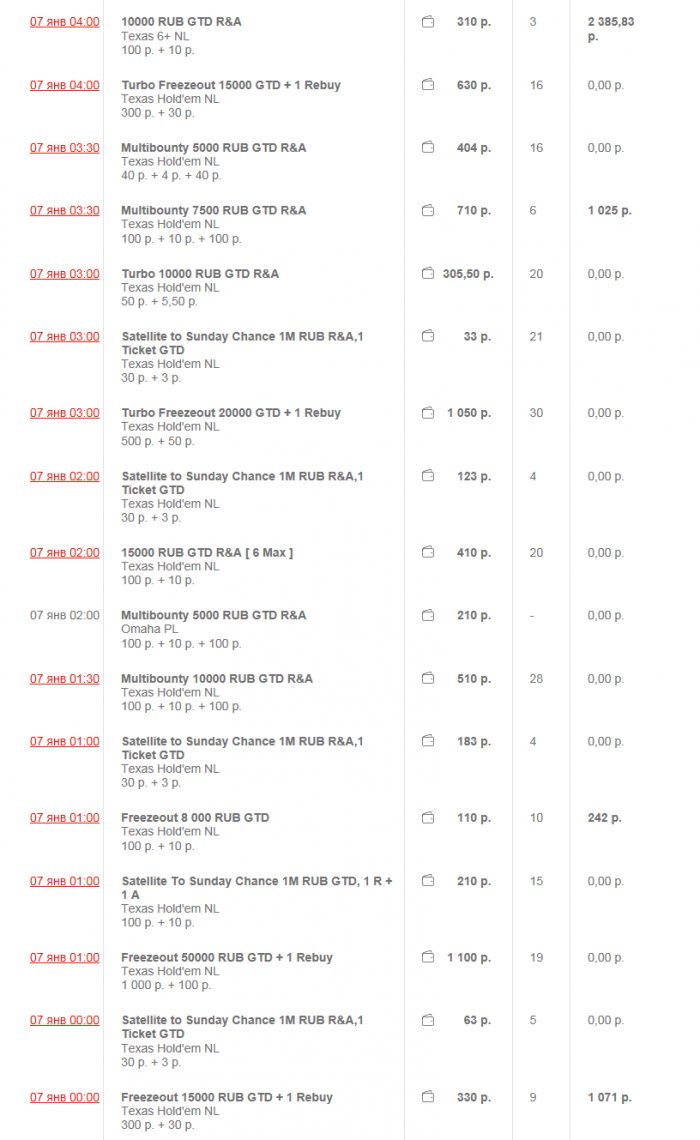Viewport: 700px width, 1140px height.
Task: Click wallet icon beside the 310 р. buy-in
Action: [428, 21]
